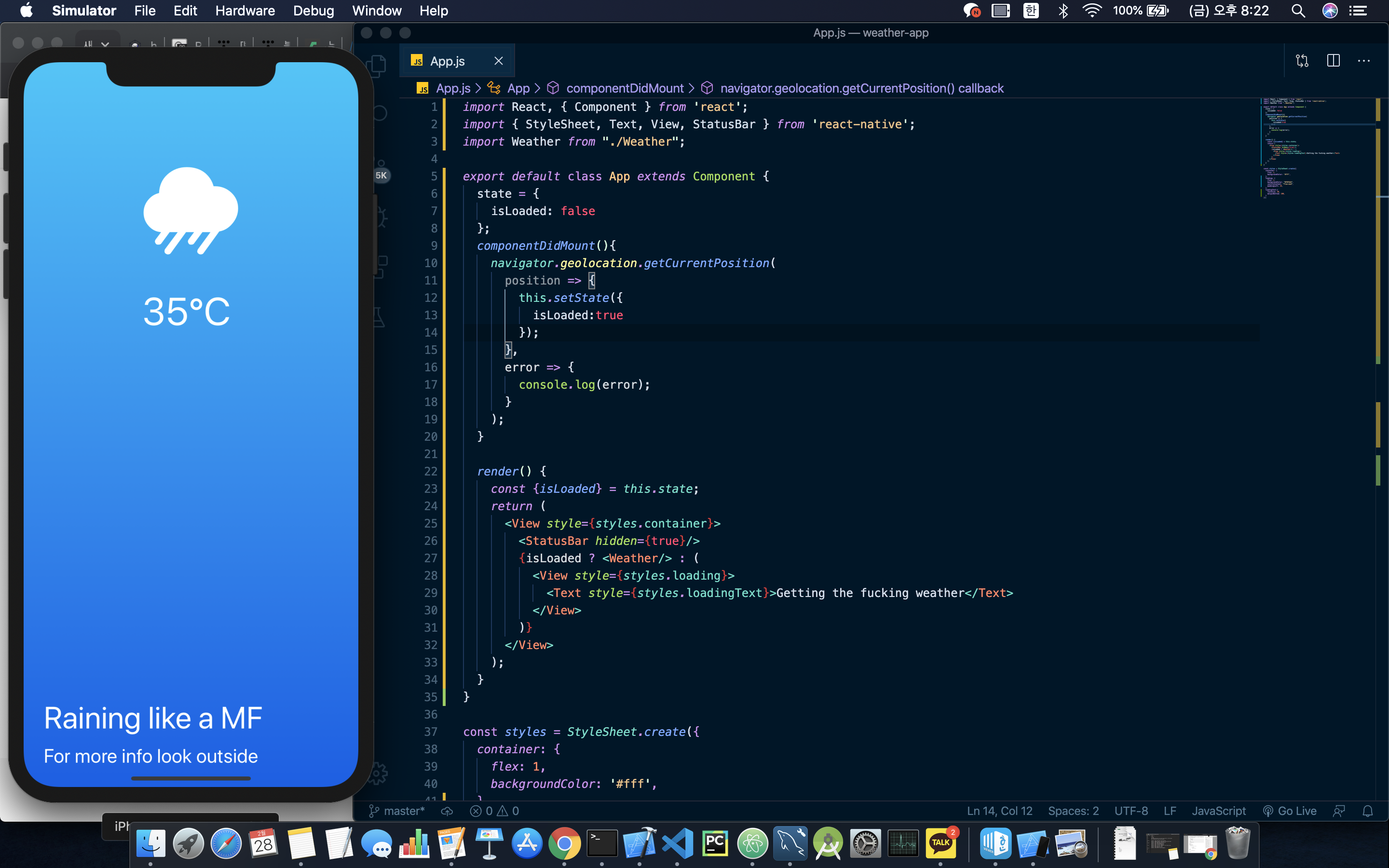Image resolution: width=1389 pixels, height=868 pixels.
Task: Click componentDidMount in the breadcrumb
Action: click(625, 88)
